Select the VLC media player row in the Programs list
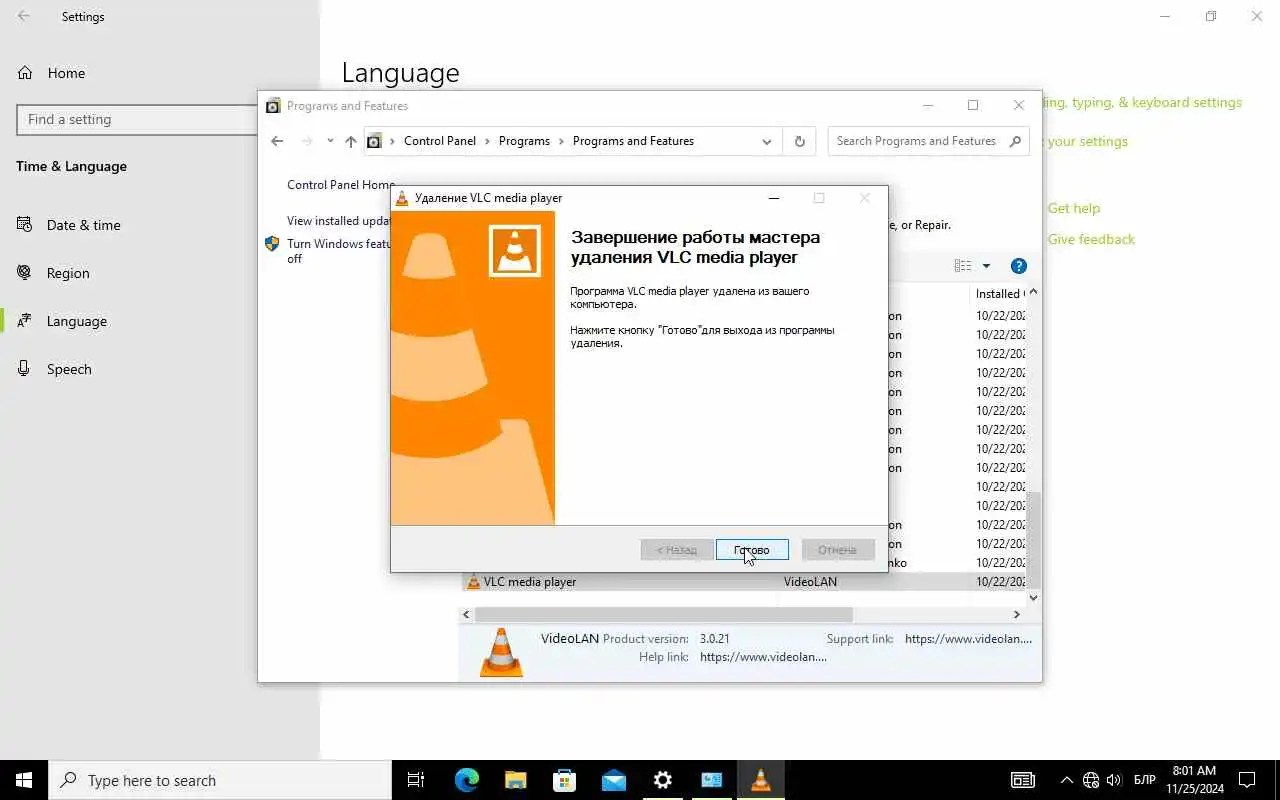 tap(745, 582)
